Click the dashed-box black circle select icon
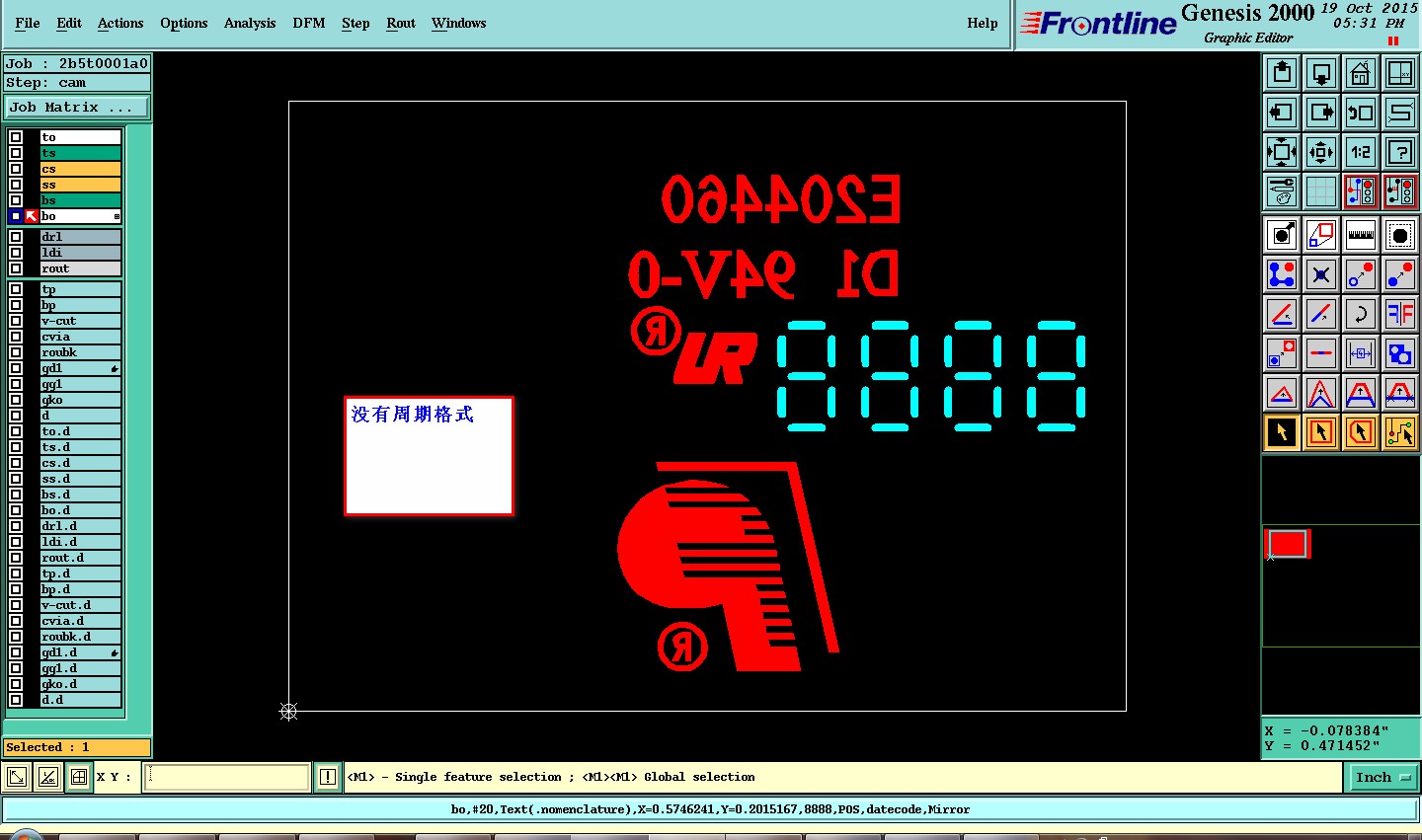The image size is (1422, 840). [x=1400, y=235]
